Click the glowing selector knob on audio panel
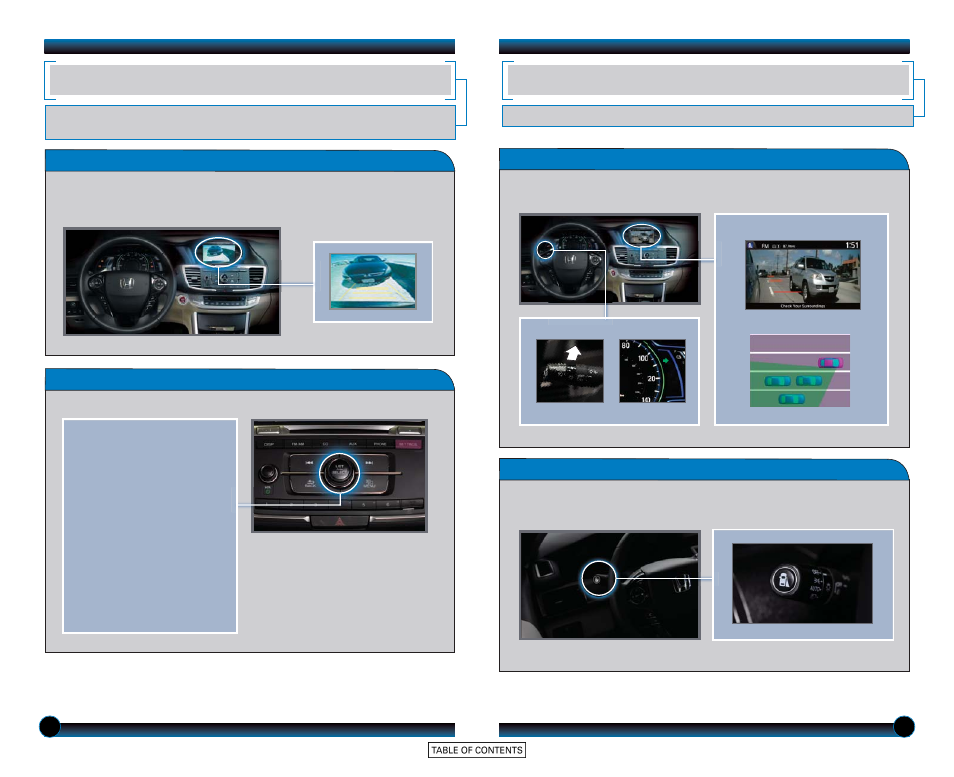Screen dimensions: 954x777 tap(339, 472)
